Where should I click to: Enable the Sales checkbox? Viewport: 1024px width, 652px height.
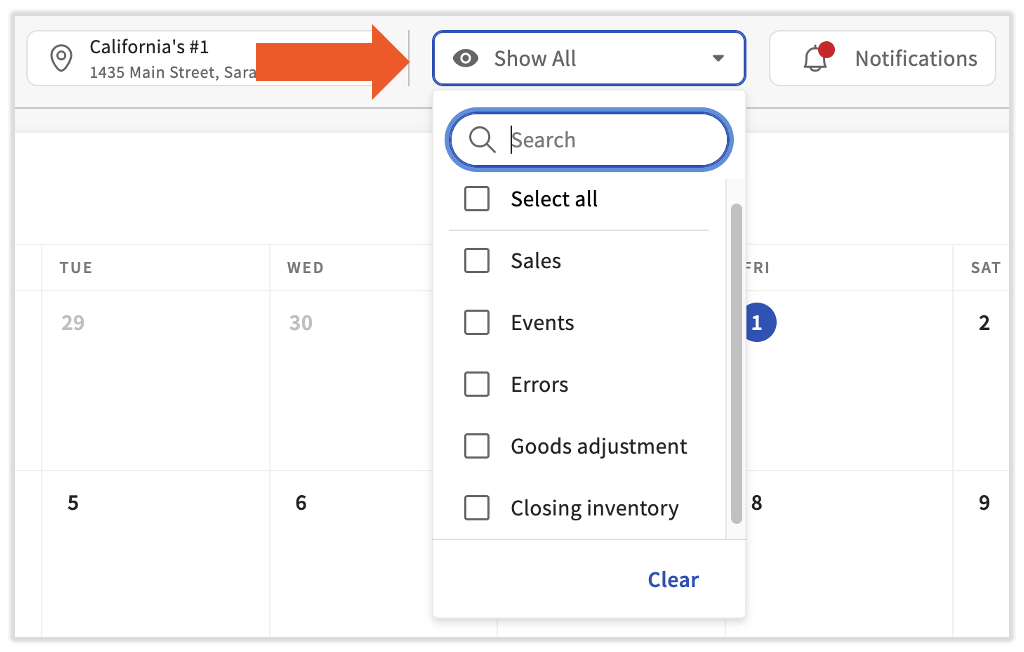pyautogui.click(x=477, y=261)
